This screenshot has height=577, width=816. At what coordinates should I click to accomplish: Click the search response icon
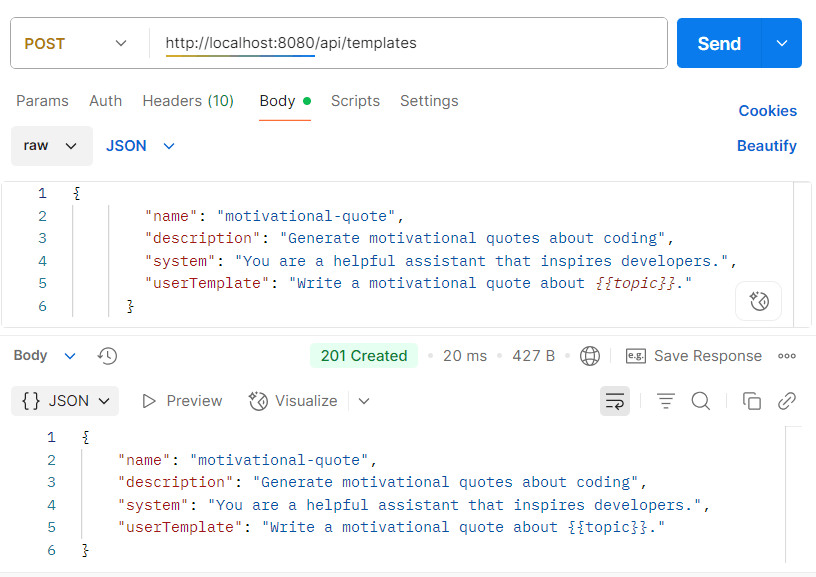coord(700,401)
